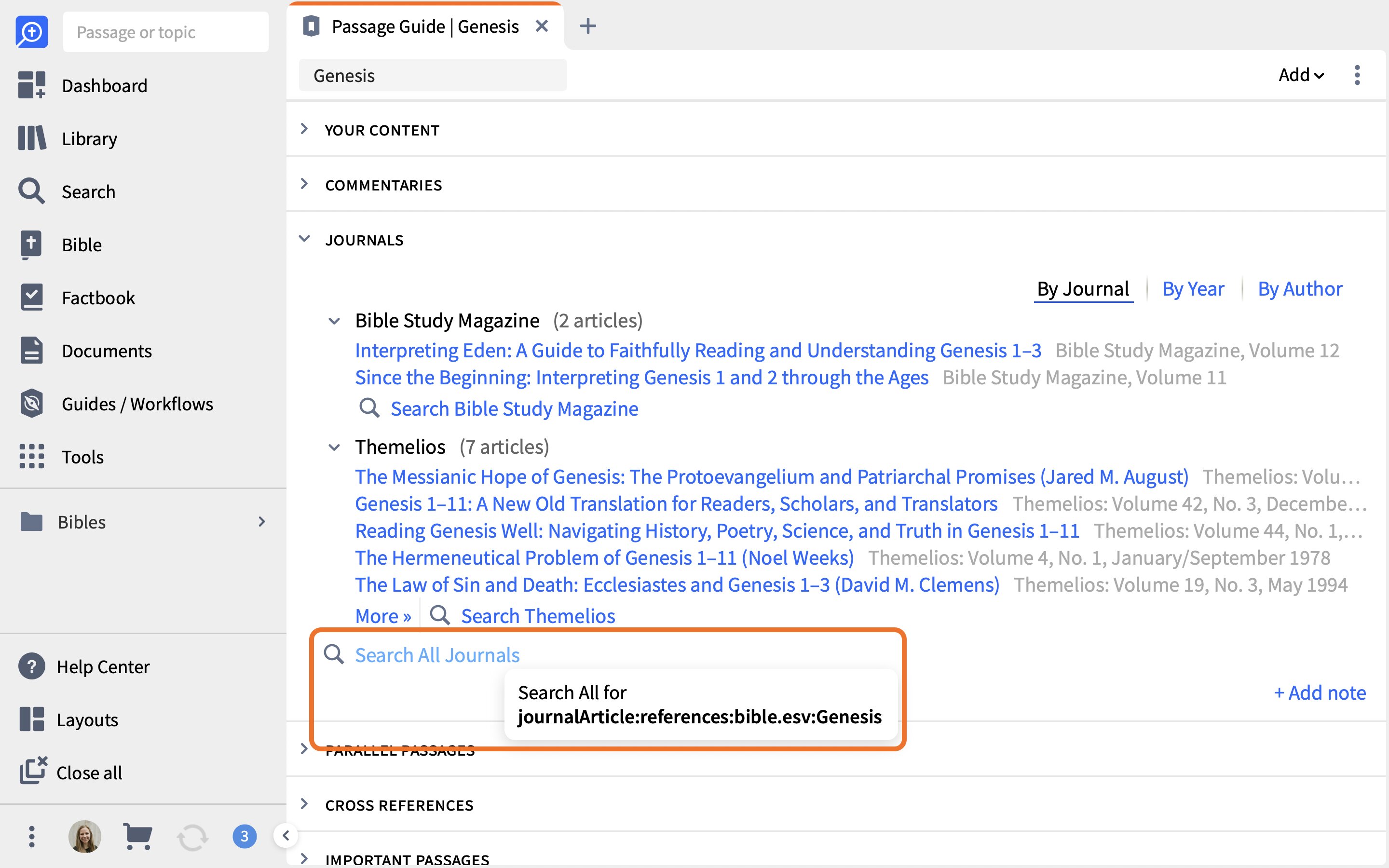Screen dimensions: 1389x868
Task: Expand the Your Content section
Action: tap(305, 129)
